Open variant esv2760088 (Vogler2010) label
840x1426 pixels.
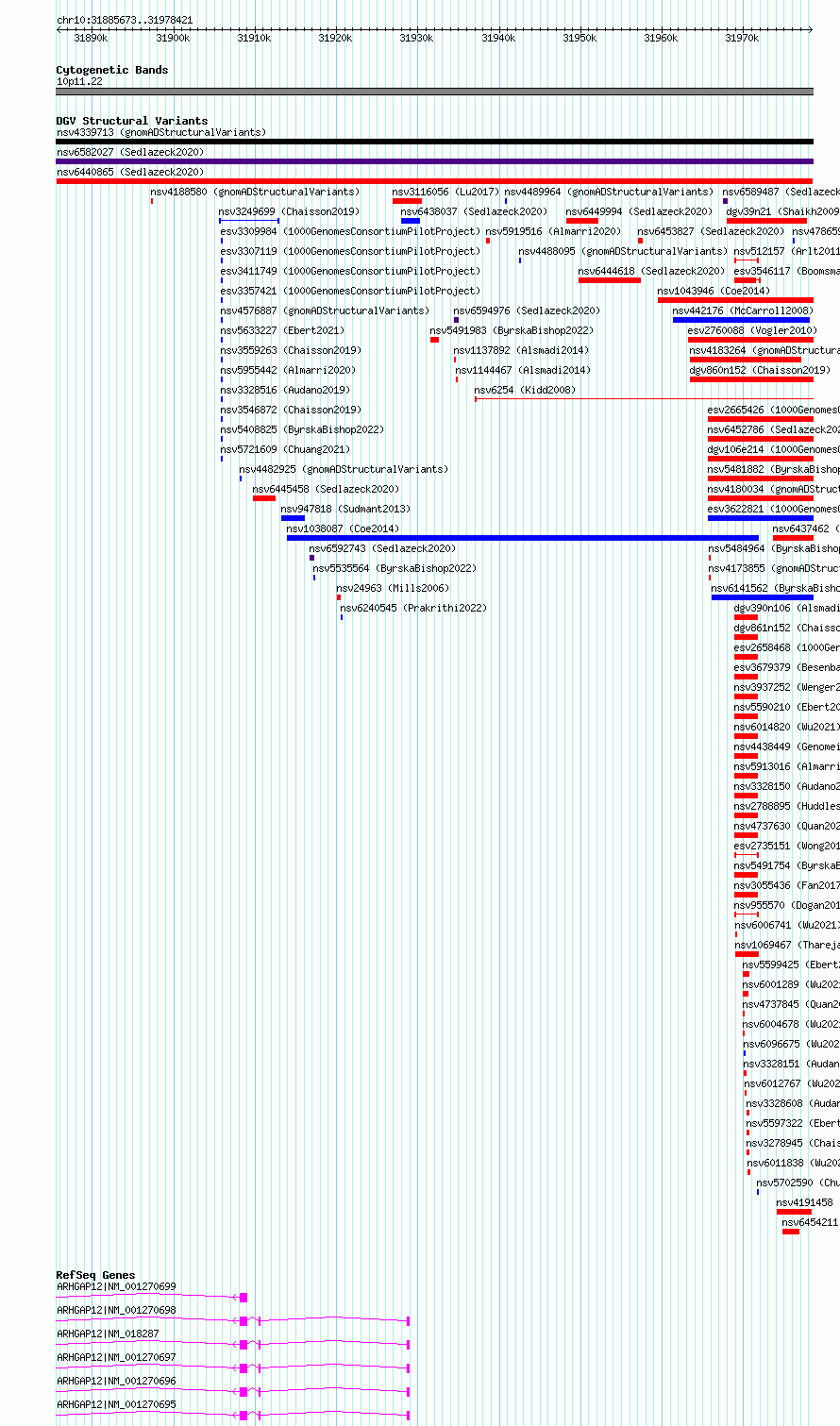click(752, 330)
